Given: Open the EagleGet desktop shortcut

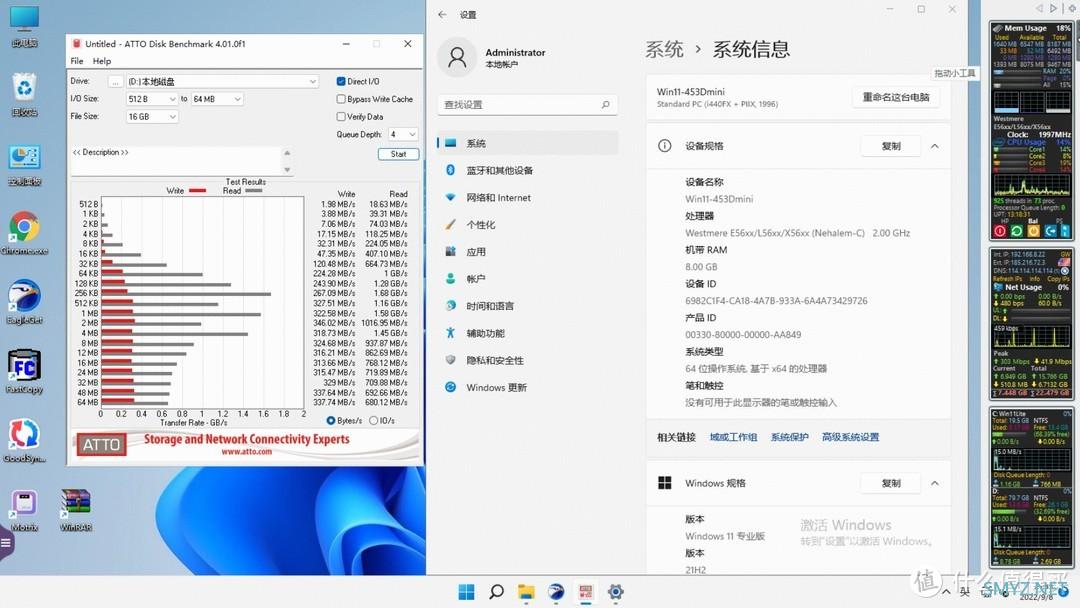Looking at the screenshot, I should (25, 302).
